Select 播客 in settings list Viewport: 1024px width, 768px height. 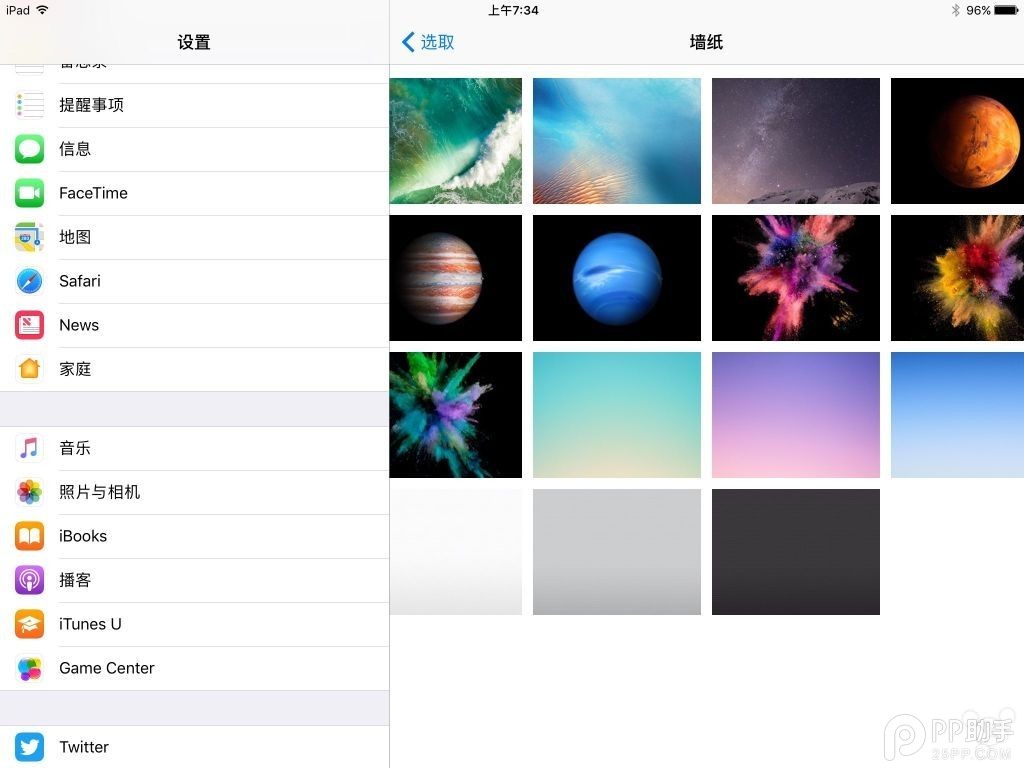click(x=195, y=580)
